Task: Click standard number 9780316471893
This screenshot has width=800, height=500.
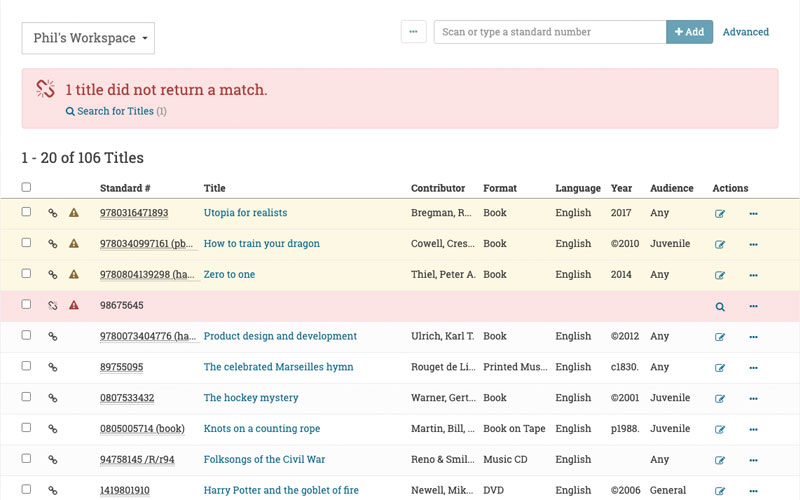Action: (134, 213)
